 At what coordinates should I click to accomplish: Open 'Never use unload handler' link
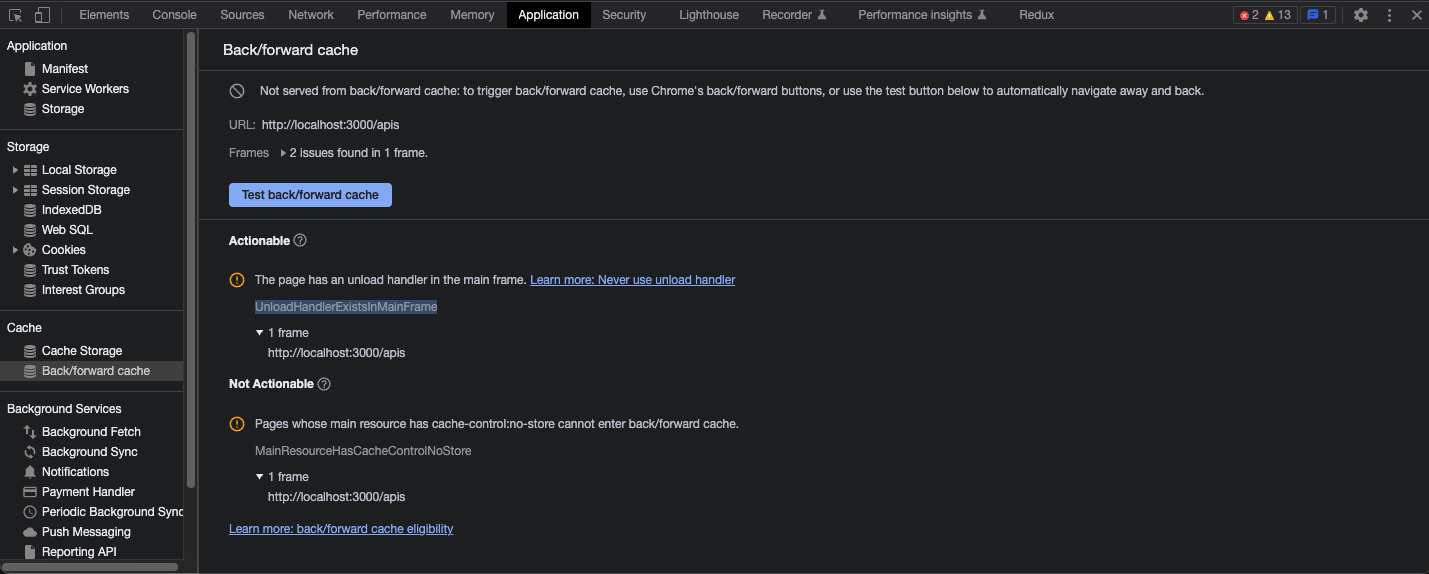click(x=633, y=280)
